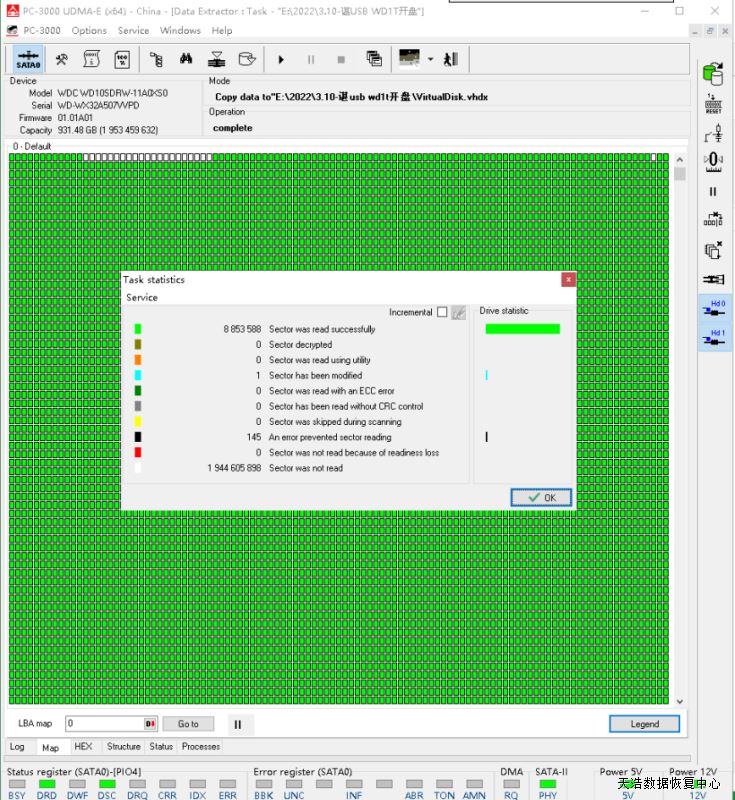Image resolution: width=735 pixels, height=800 pixels.
Task: Click the pause icon in right sidebar
Action: [713, 191]
